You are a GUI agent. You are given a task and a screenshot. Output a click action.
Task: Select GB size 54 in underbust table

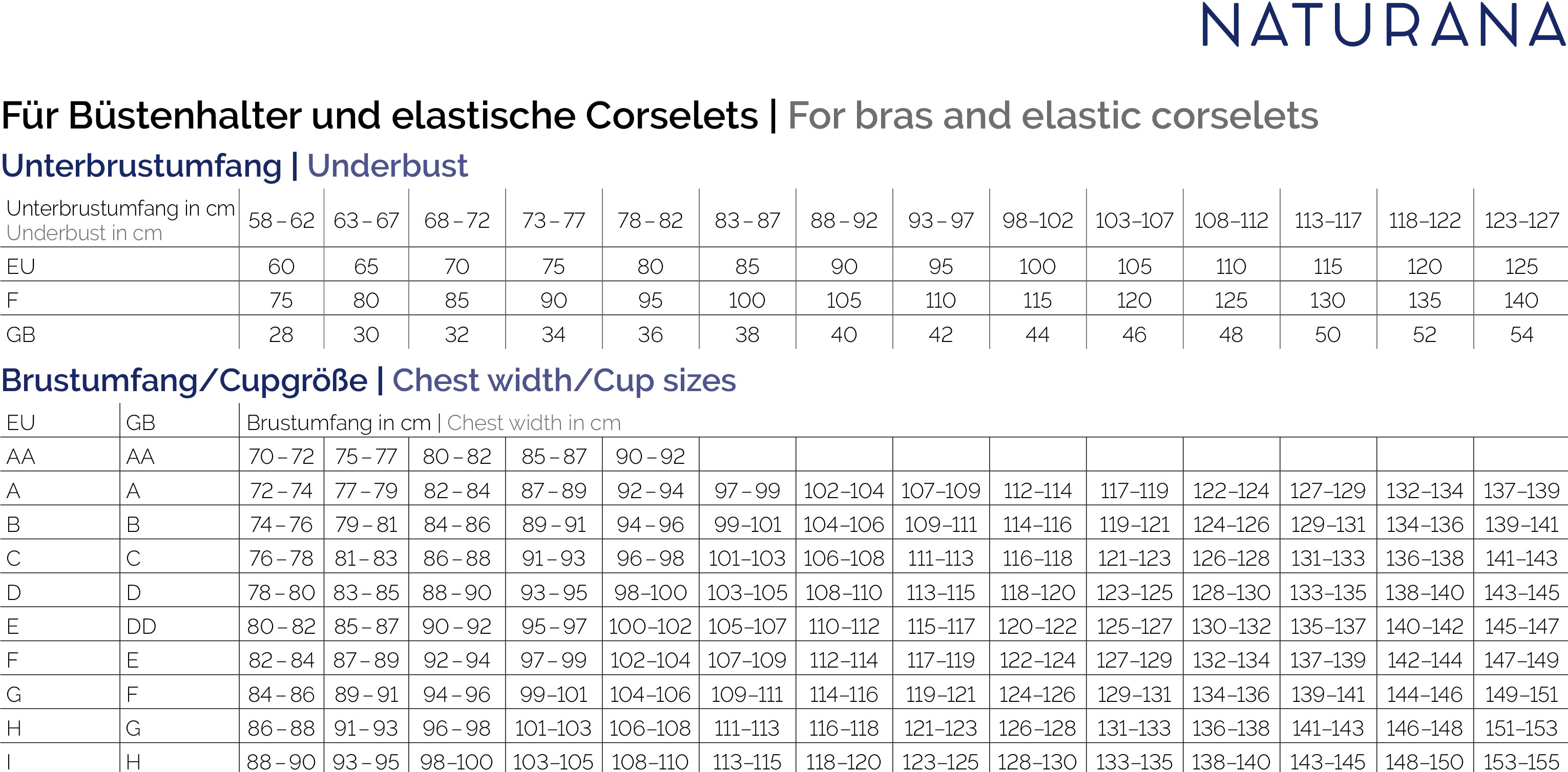point(1521,335)
